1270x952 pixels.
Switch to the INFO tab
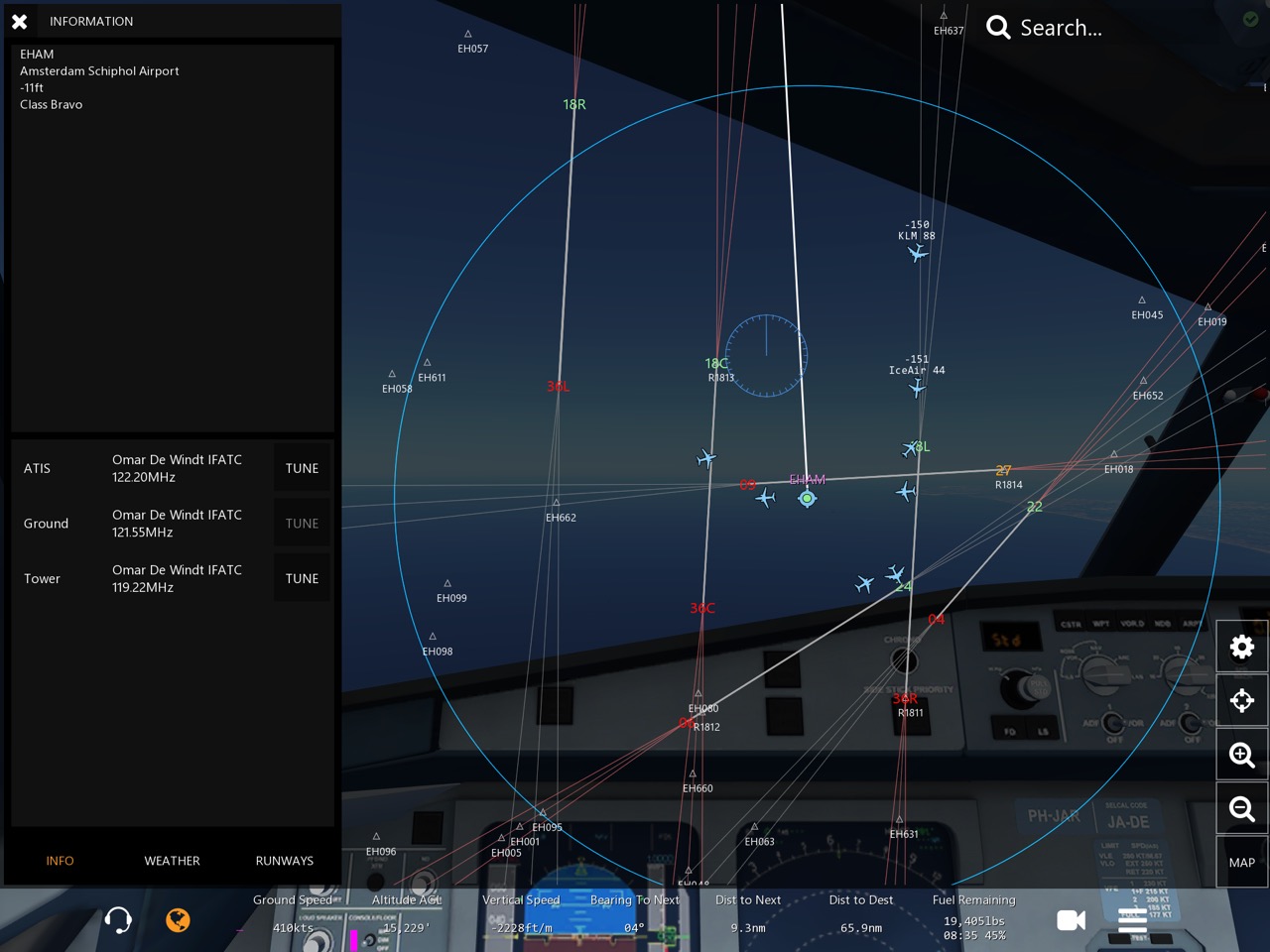(60, 861)
